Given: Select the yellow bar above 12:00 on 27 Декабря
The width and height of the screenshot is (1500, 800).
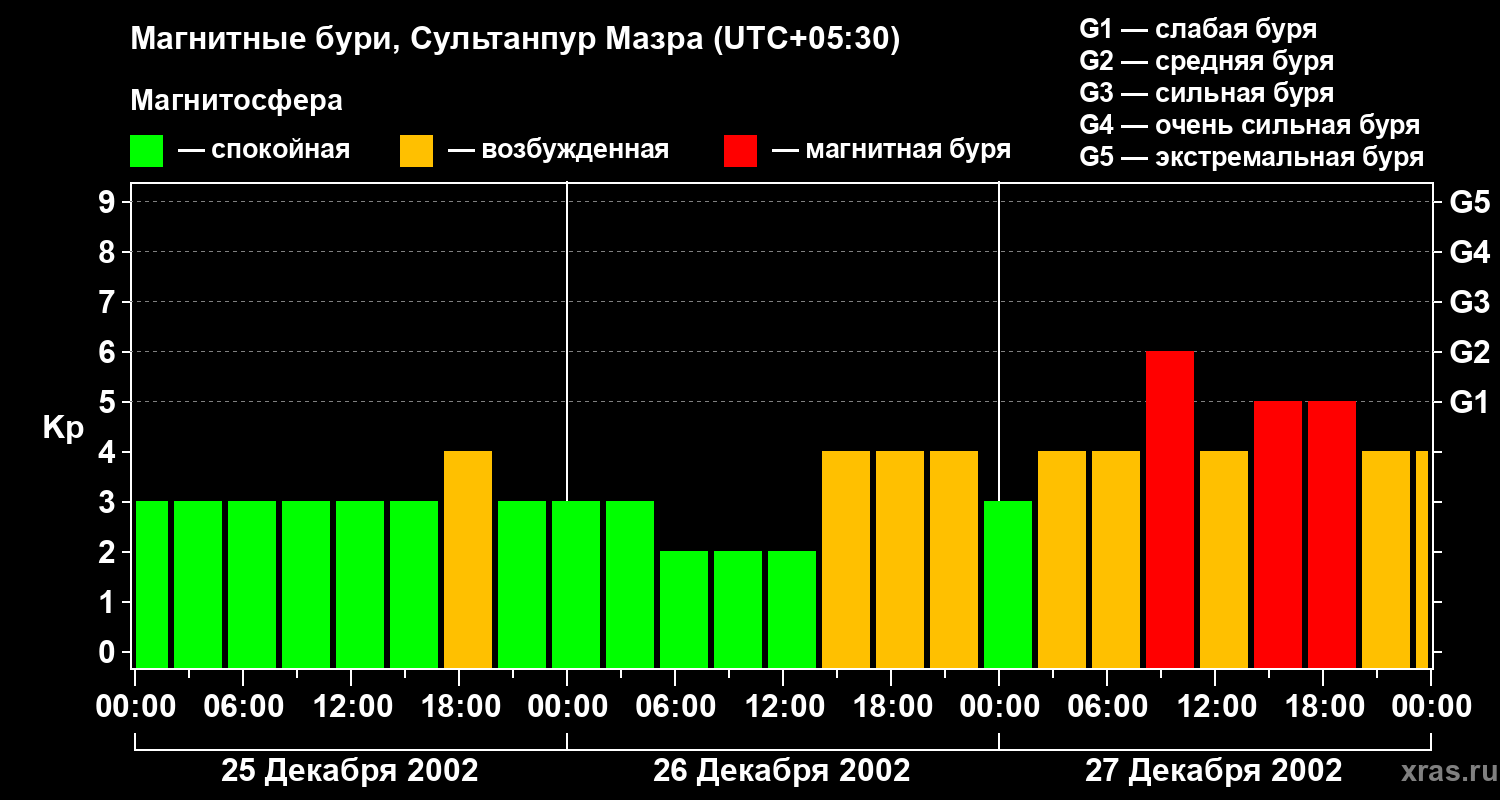Looking at the screenshot, I should pos(1224,560).
